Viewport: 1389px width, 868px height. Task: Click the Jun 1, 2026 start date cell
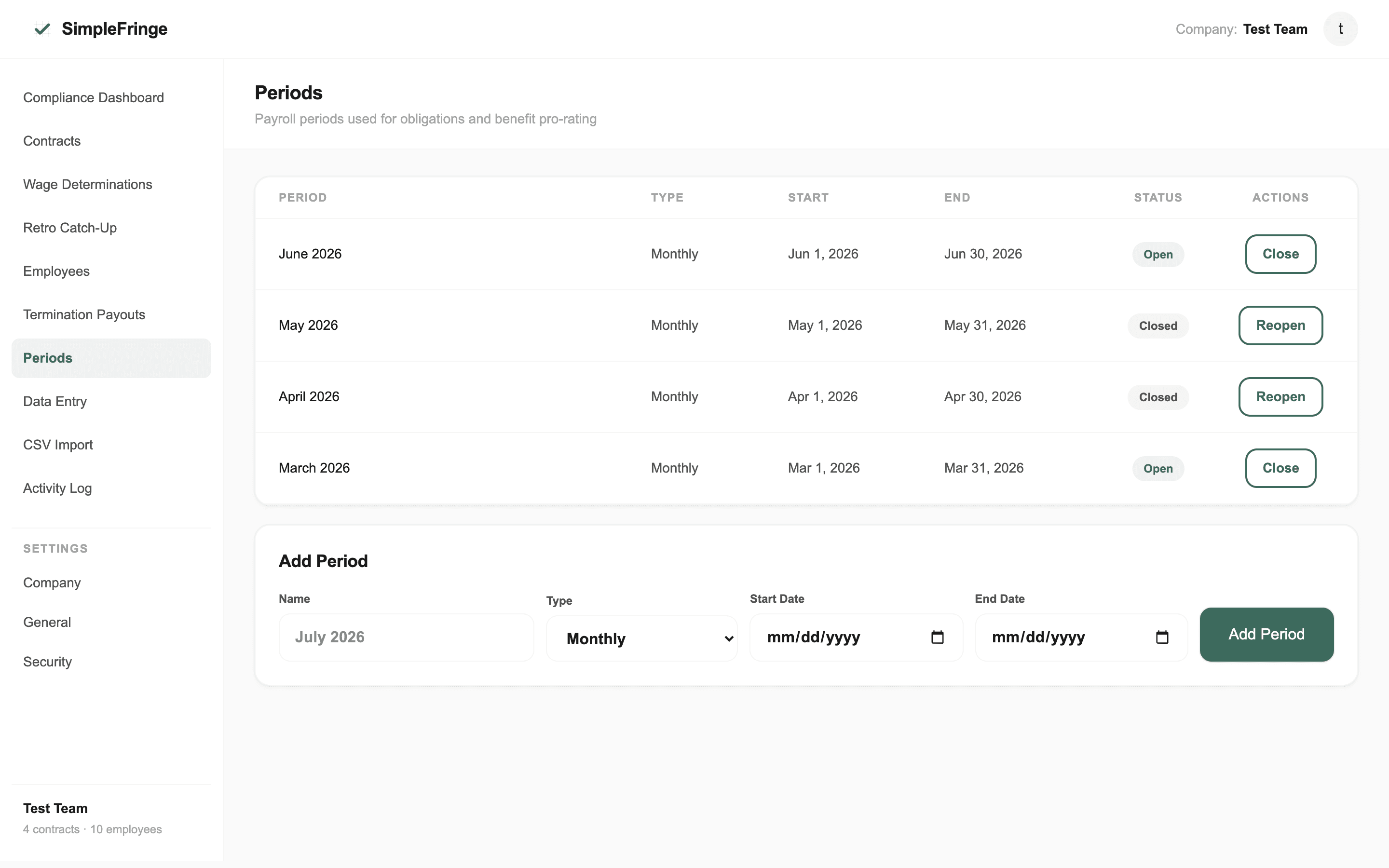click(x=823, y=254)
